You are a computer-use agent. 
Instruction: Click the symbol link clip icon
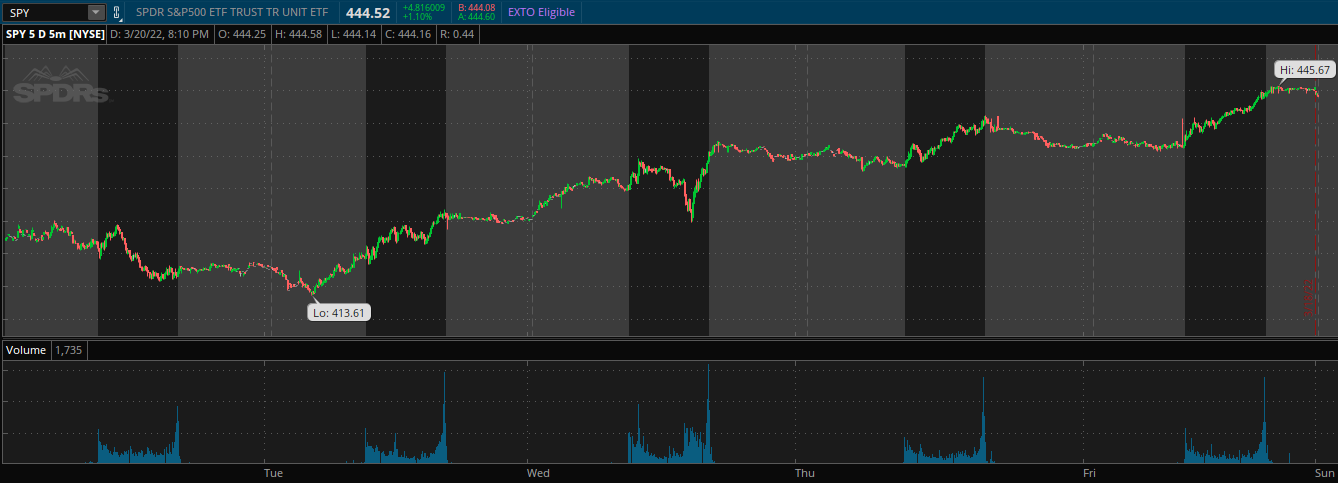coord(117,13)
